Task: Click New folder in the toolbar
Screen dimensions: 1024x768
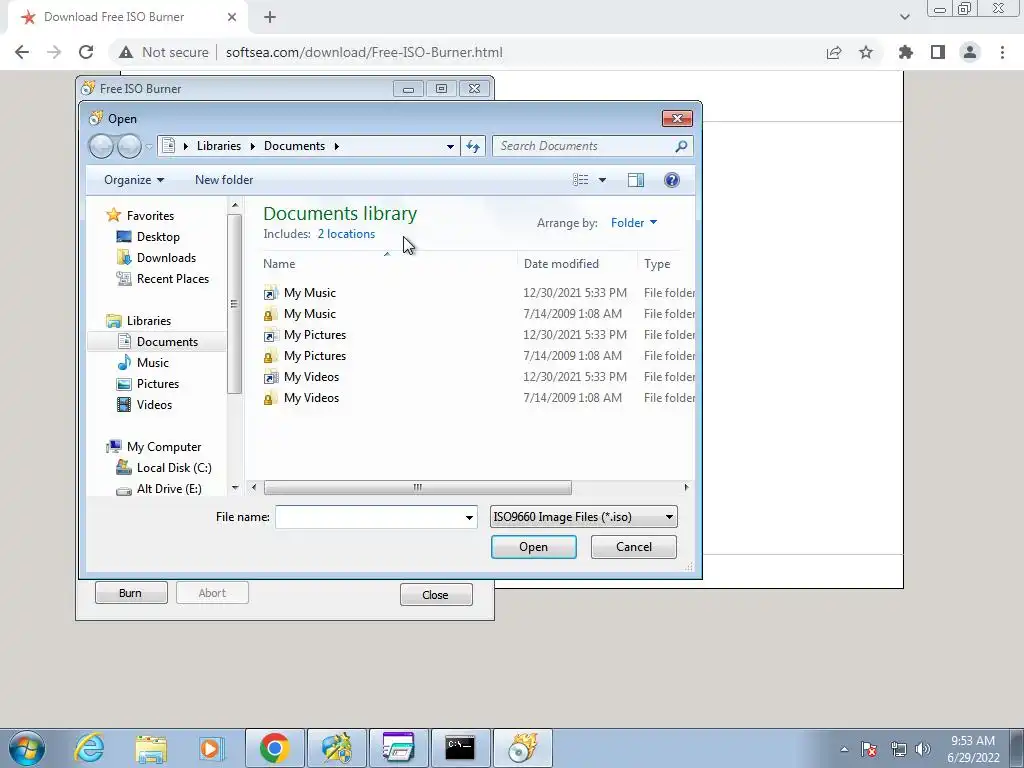Action: click(x=224, y=180)
